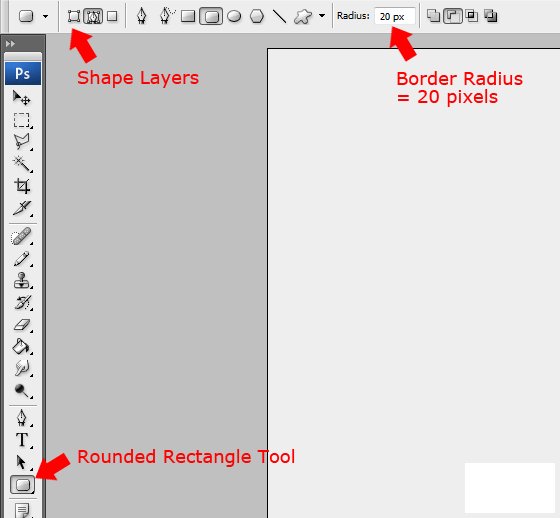The width and height of the screenshot is (560, 518).
Task: Choose the Rectangle shape in the options bar
Action: coord(188,16)
